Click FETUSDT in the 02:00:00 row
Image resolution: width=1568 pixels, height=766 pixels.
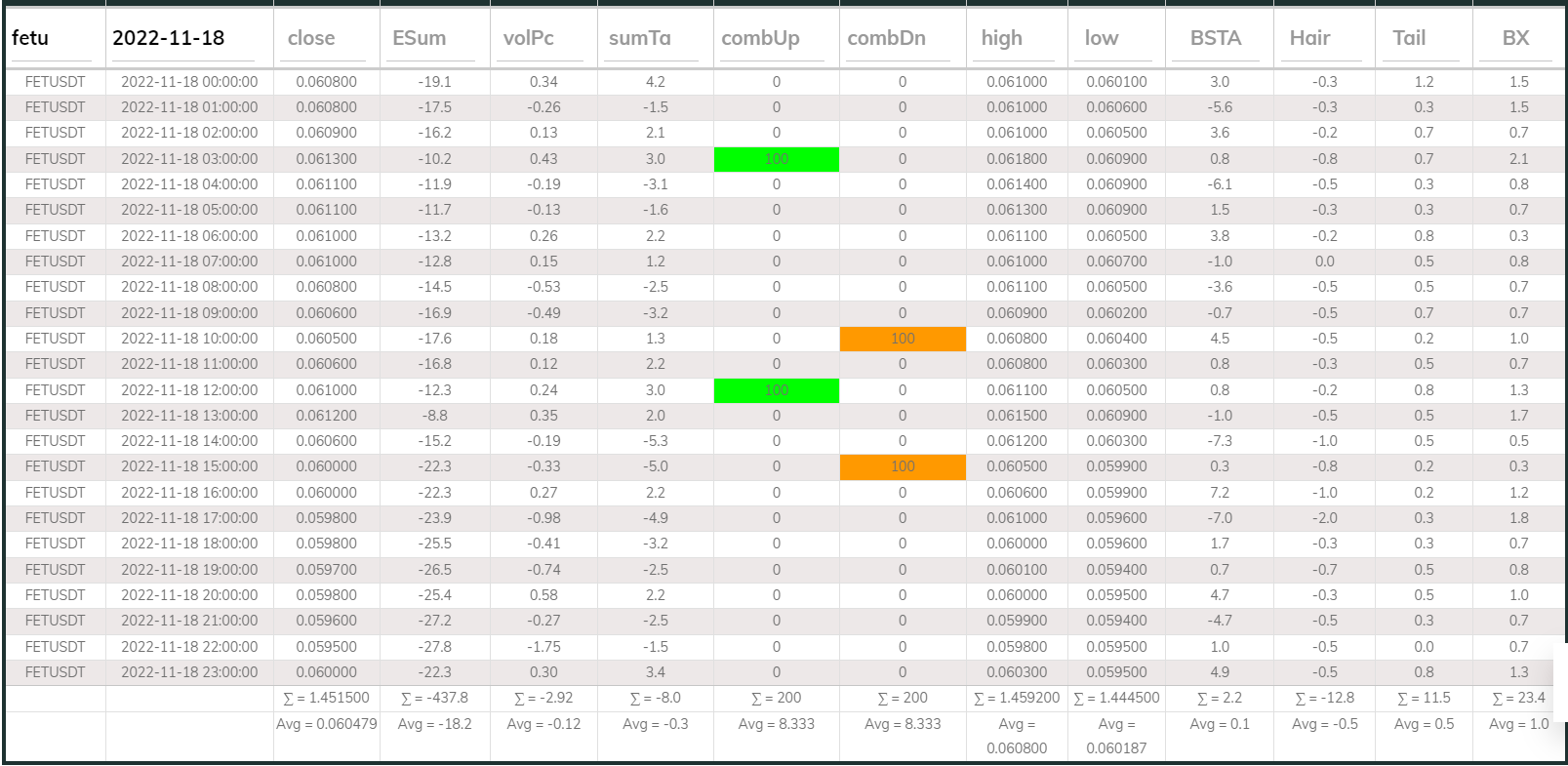(x=55, y=133)
